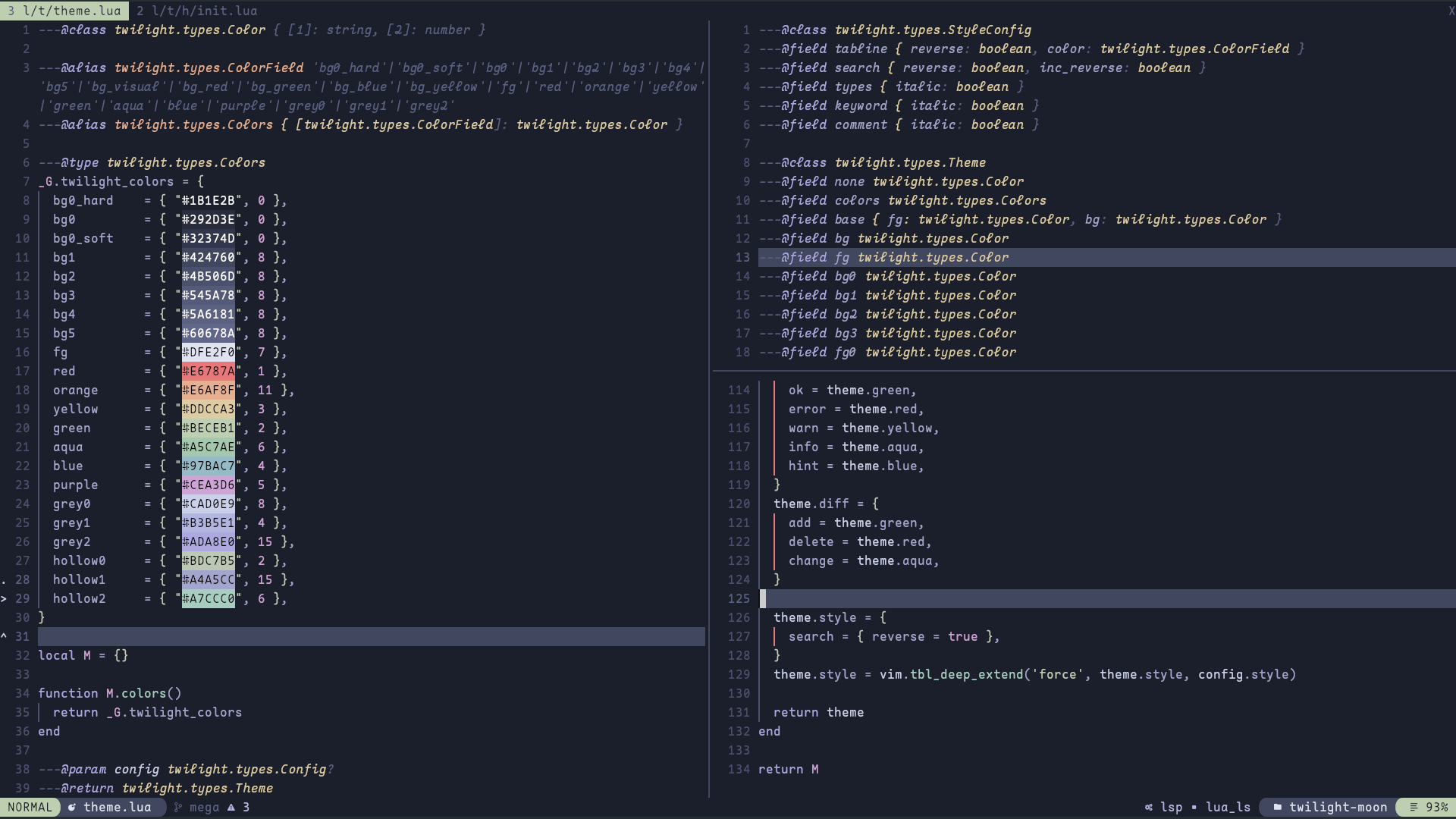The height and width of the screenshot is (819, 1456).
Task: Click the '^' sign marker on line 31
Action: click(5, 636)
